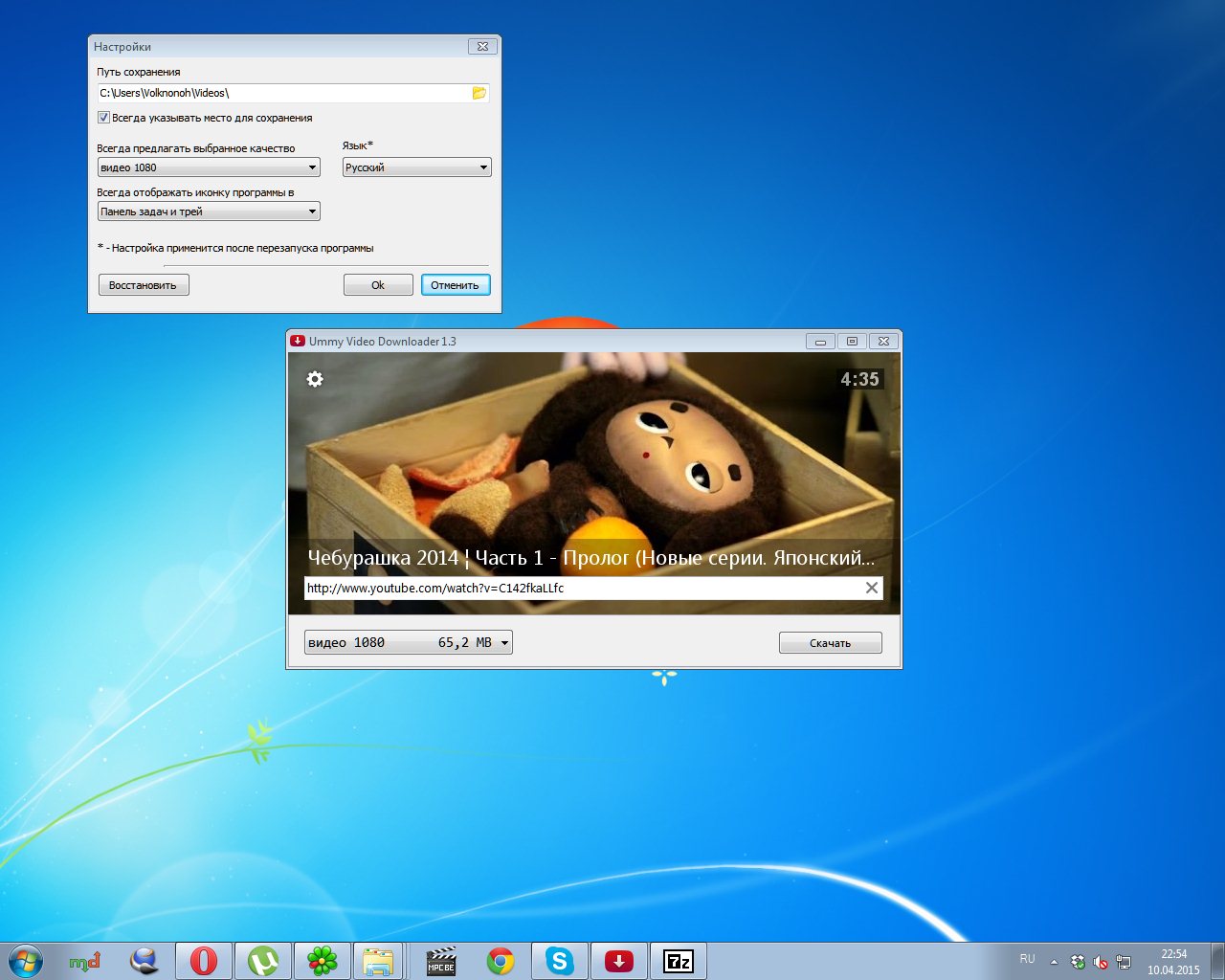The image size is (1225, 980).
Task: Open Windows Explorer from taskbar
Action: click(x=379, y=961)
